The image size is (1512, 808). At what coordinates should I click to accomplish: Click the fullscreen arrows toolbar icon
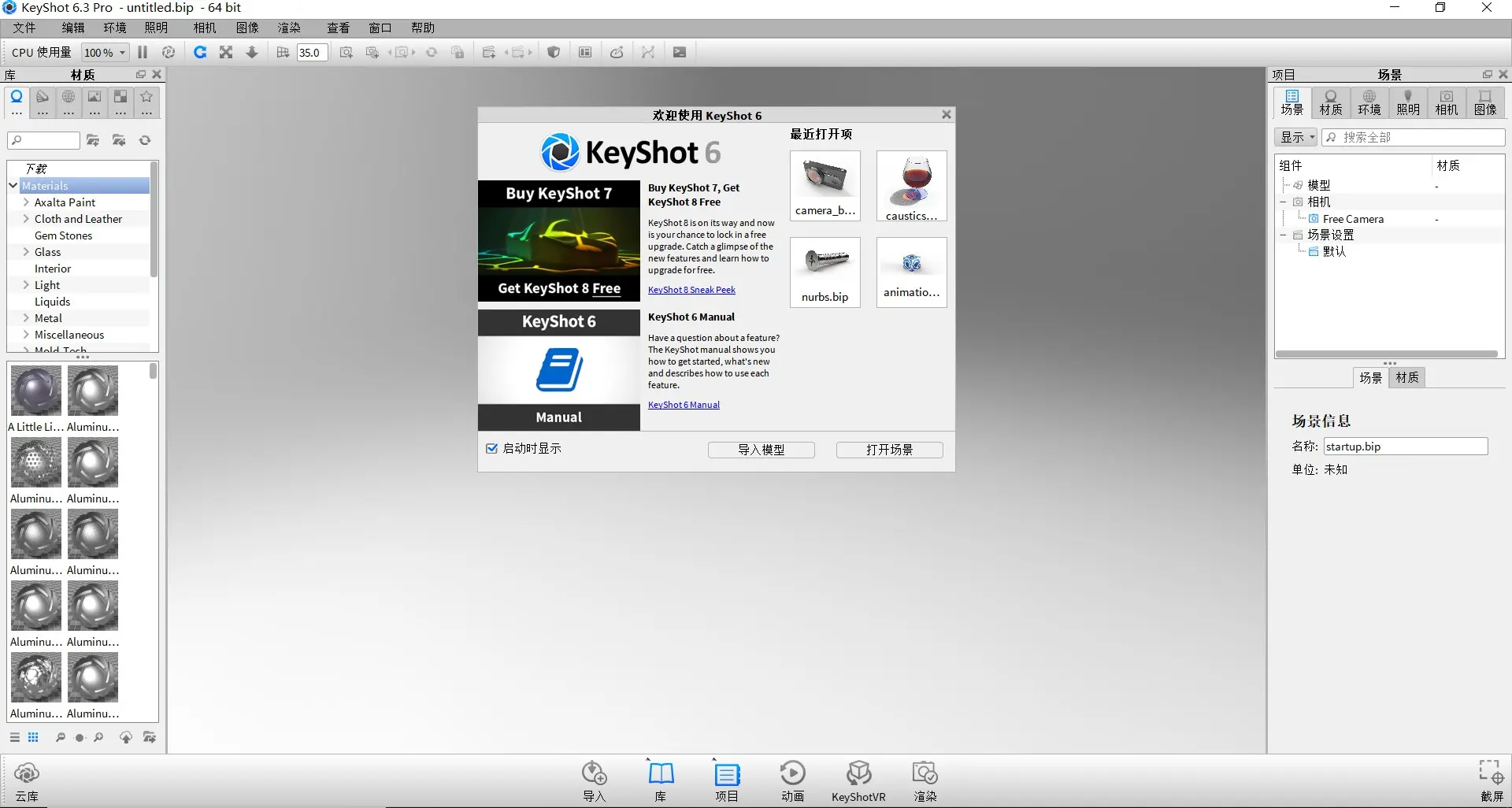coord(226,52)
